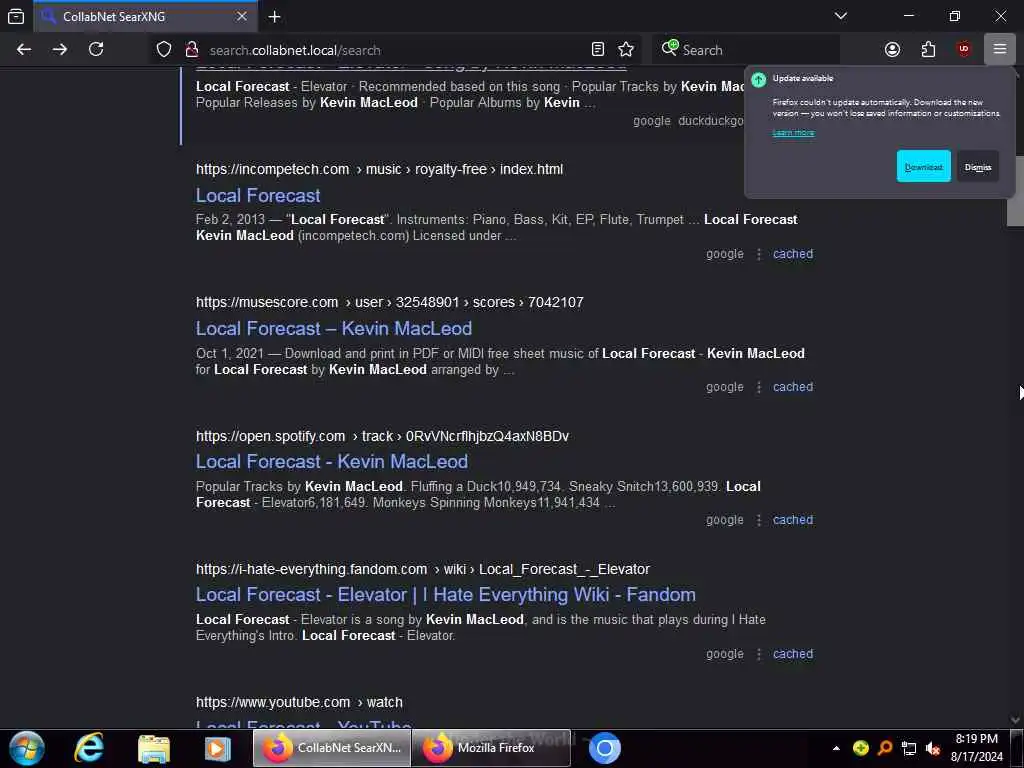Open the Windows Start button
This screenshot has height=768, width=1024.
click(27, 748)
